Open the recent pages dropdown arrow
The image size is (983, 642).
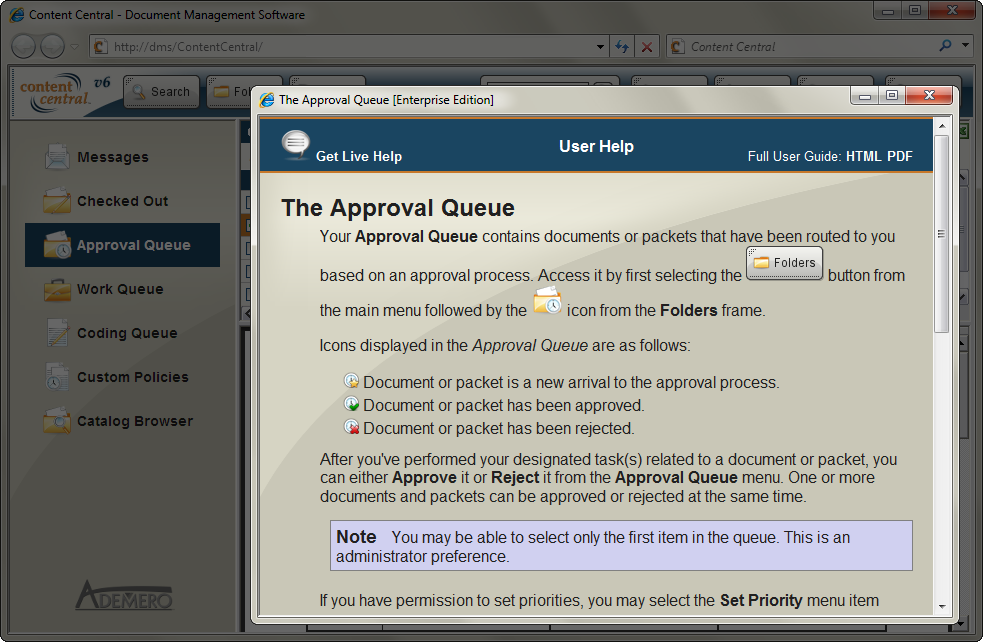click(x=74, y=47)
